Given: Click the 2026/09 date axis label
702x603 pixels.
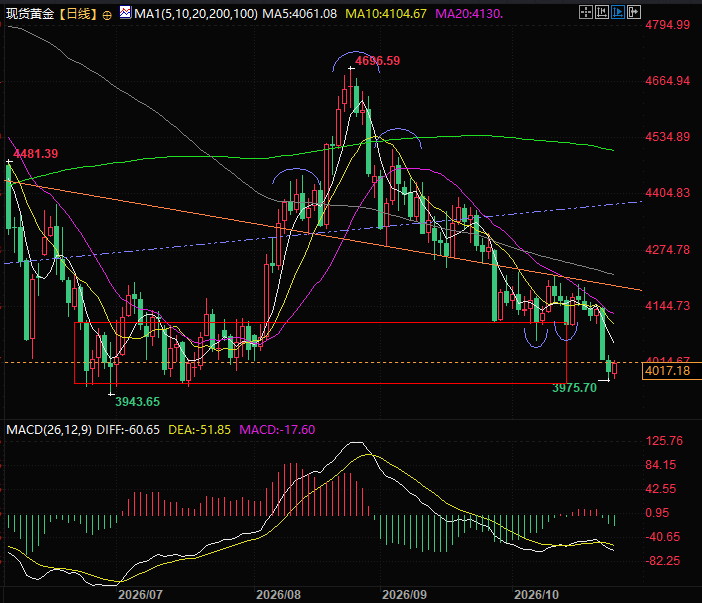Looking at the screenshot, I should [404, 595].
